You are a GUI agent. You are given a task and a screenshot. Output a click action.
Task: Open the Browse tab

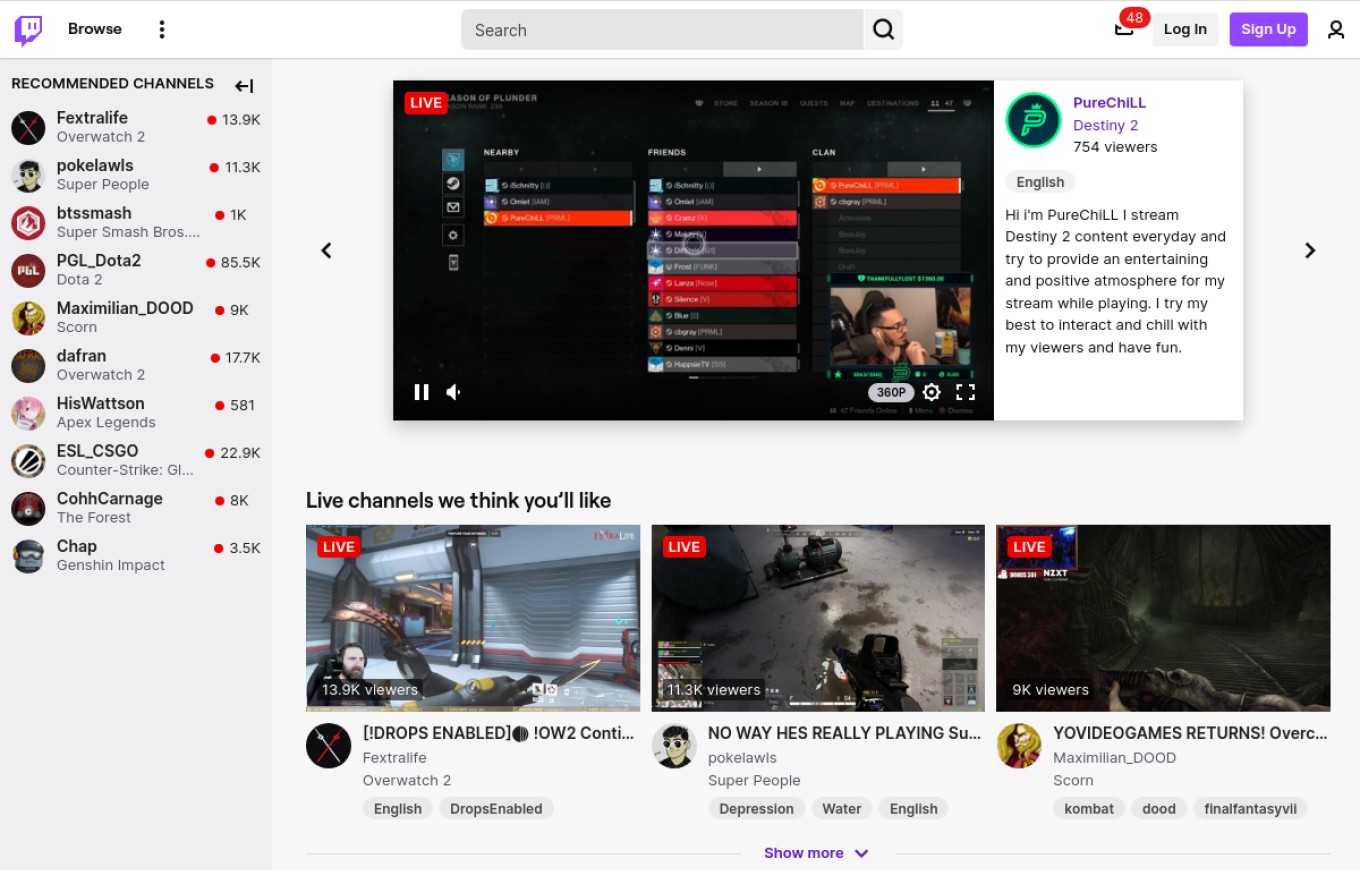pos(95,29)
